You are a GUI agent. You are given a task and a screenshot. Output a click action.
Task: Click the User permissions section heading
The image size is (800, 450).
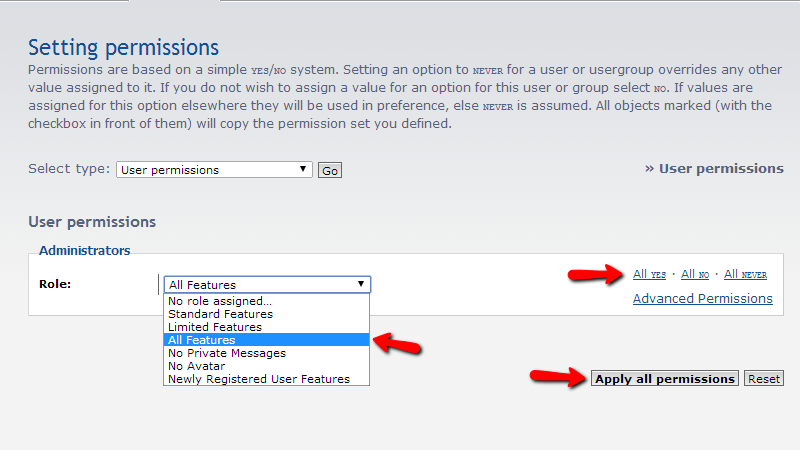pos(92,222)
